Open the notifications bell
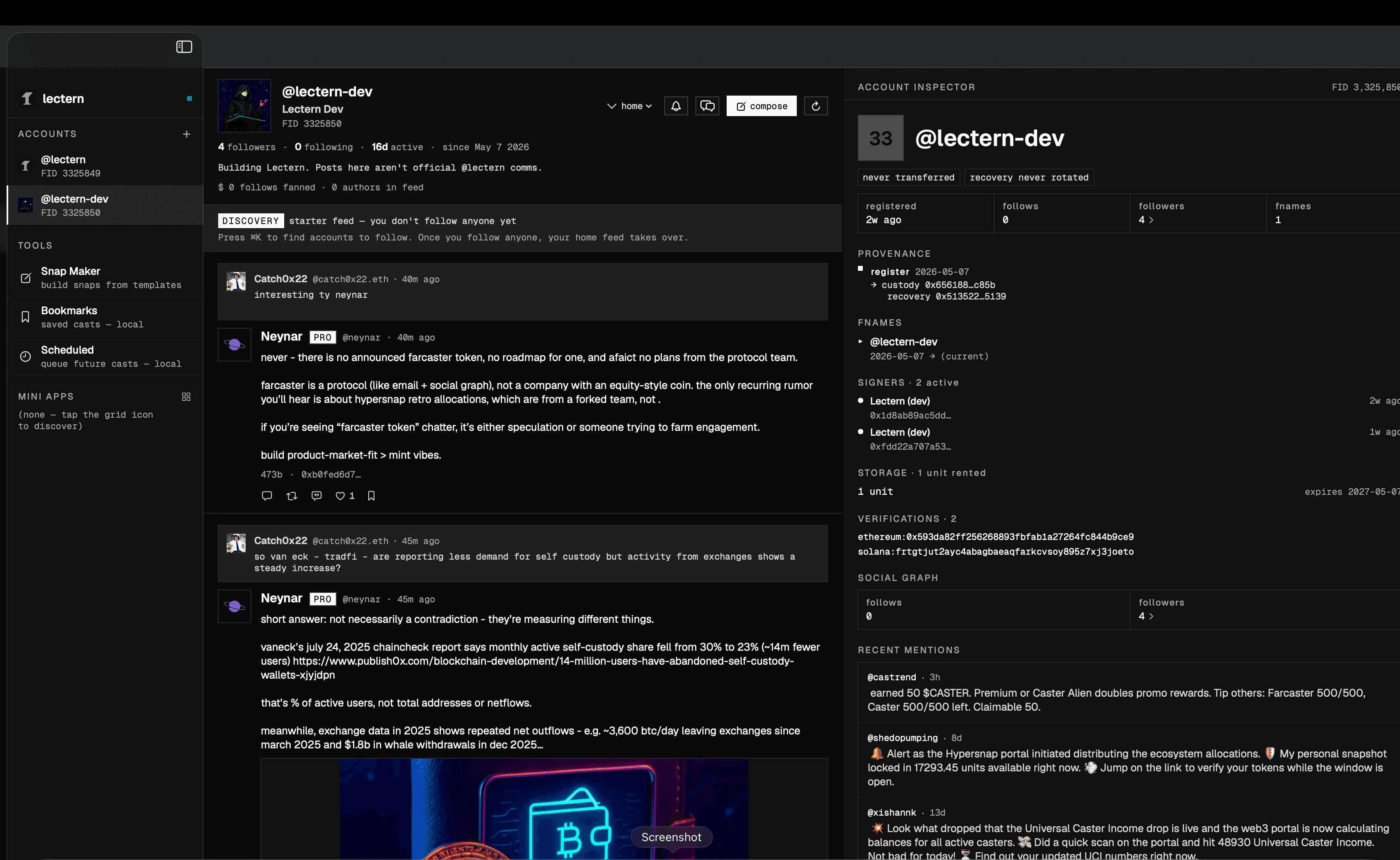This screenshot has width=1400, height=860. tap(676, 106)
